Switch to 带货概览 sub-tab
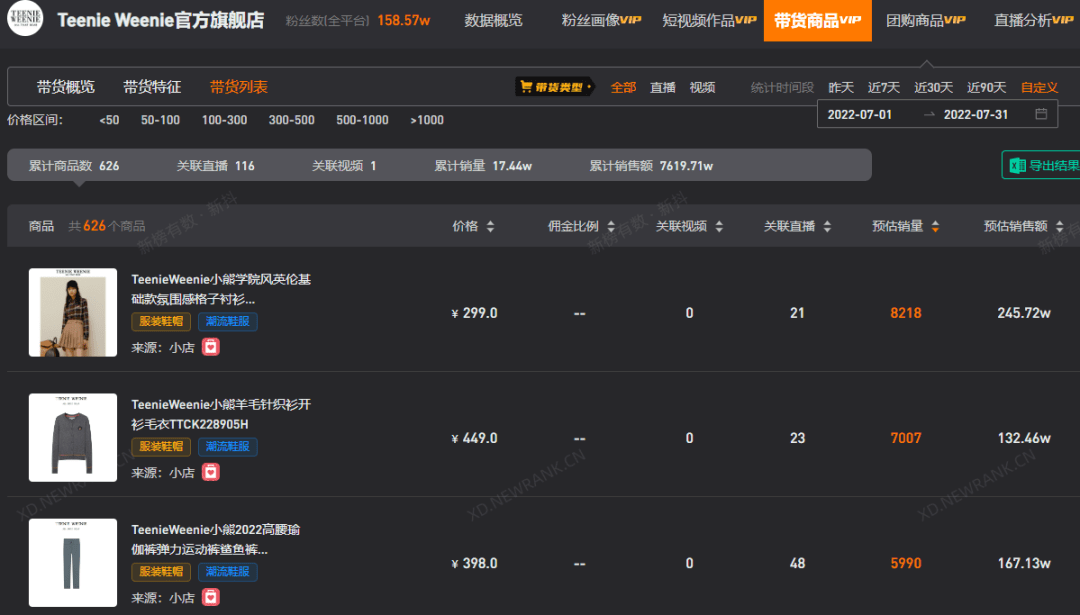This screenshot has height=615, width=1080. 65,87
